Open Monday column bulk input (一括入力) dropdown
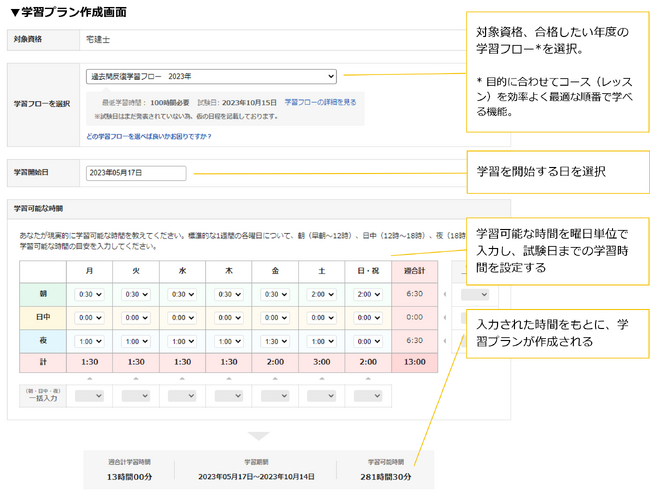This screenshot has height=493, width=650. [89, 396]
